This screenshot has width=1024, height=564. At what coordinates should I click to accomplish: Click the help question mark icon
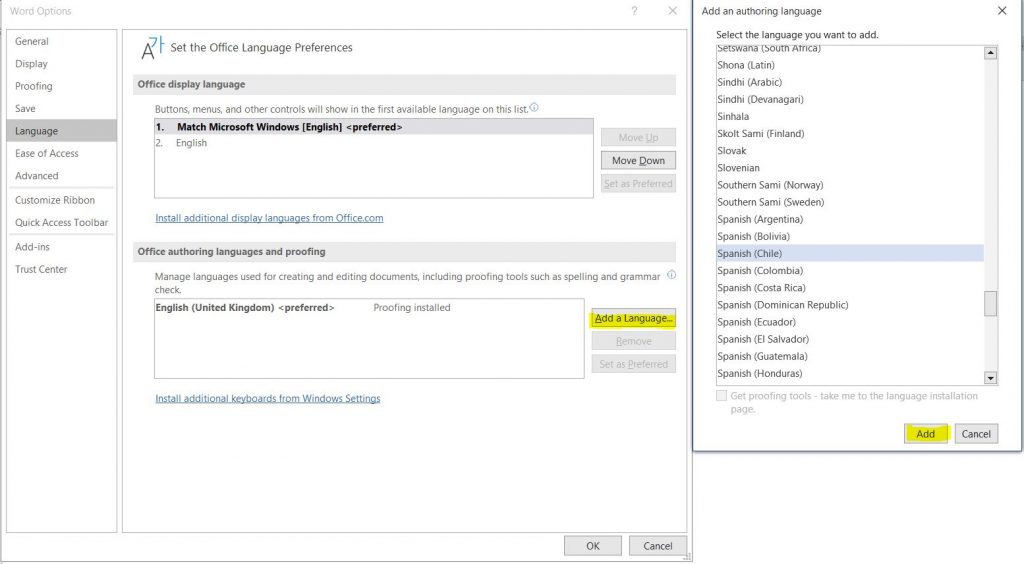click(634, 11)
